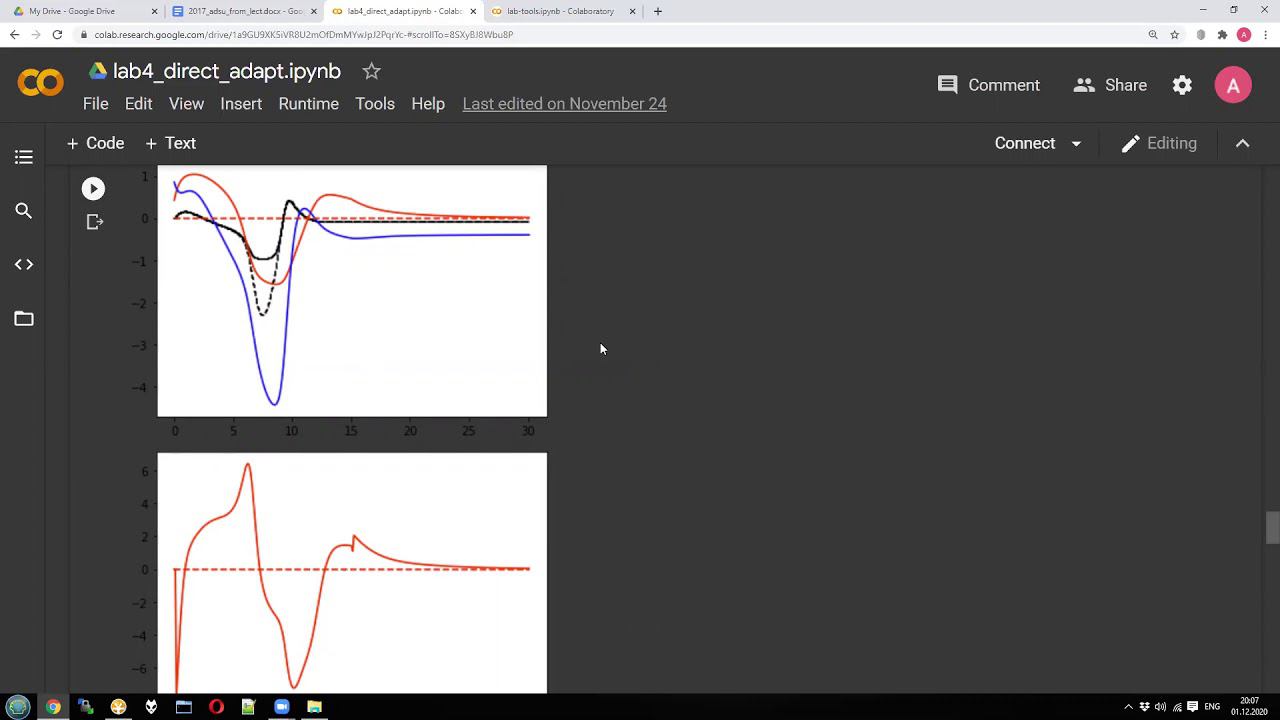
Task: Open the table of contents sidebar
Action: pos(24,157)
